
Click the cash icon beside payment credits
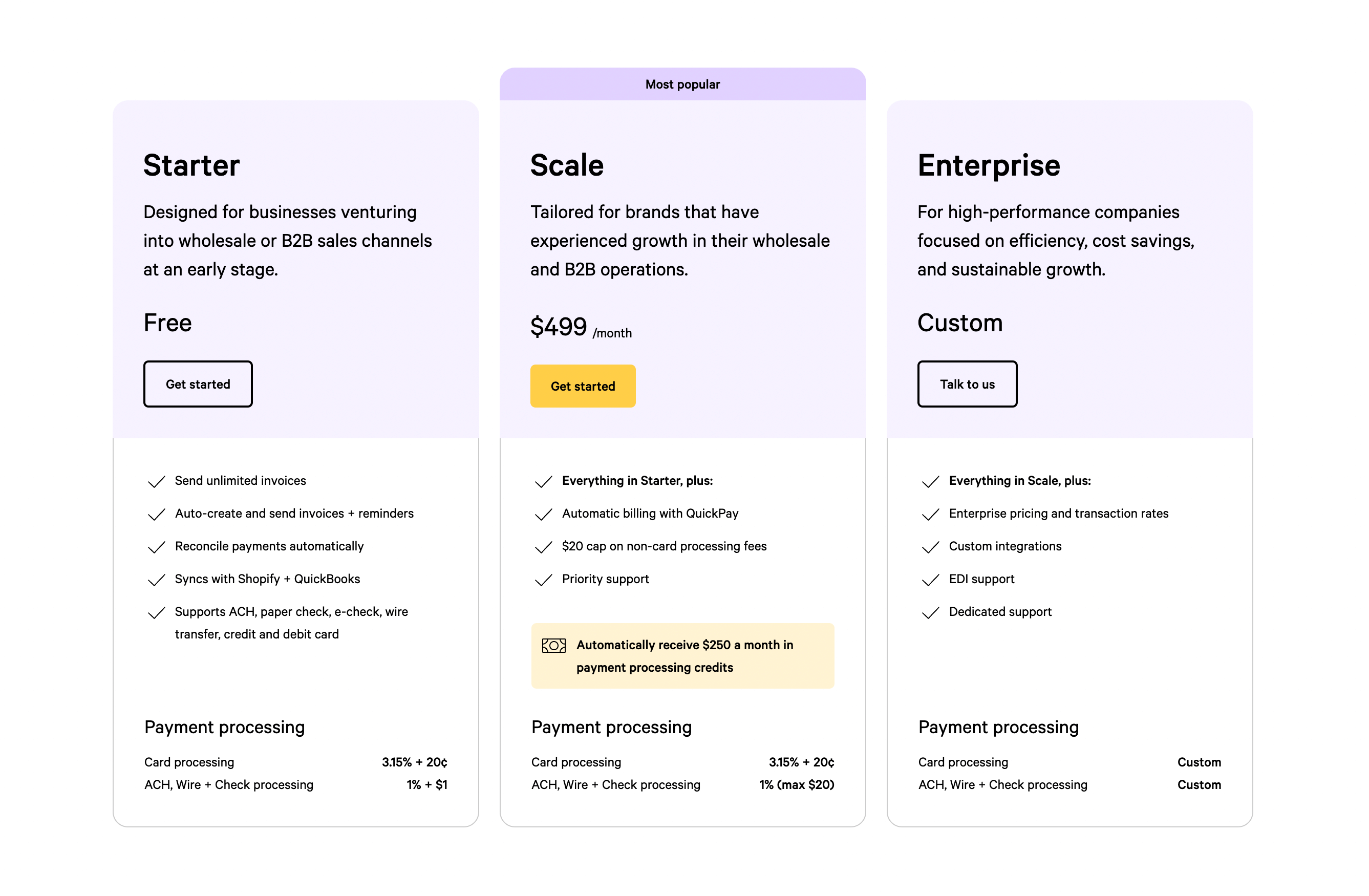(x=553, y=645)
